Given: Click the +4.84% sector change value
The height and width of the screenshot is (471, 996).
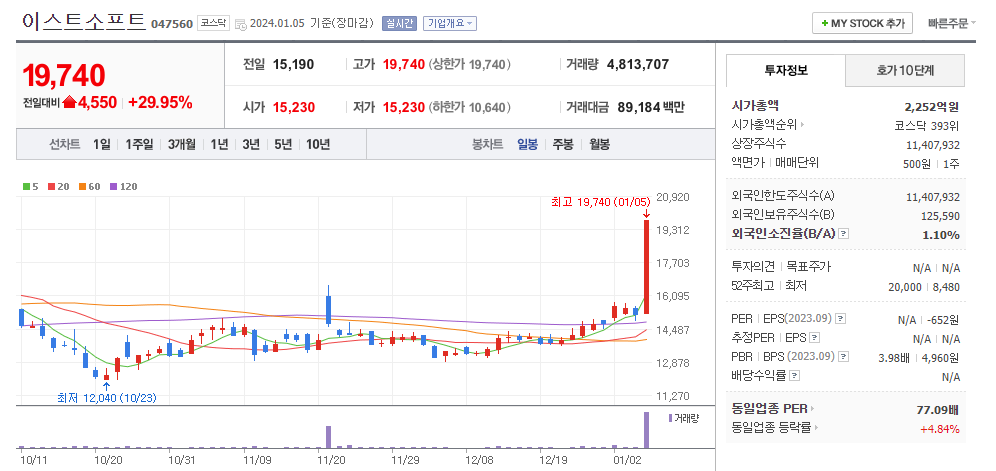Looking at the screenshot, I should [x=939, y=428].
